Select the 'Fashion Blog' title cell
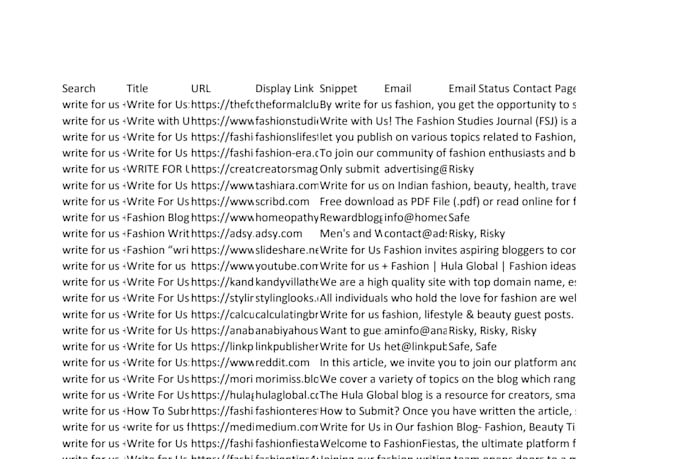Viewport: 680px width, 459px height. pos(158,218)
